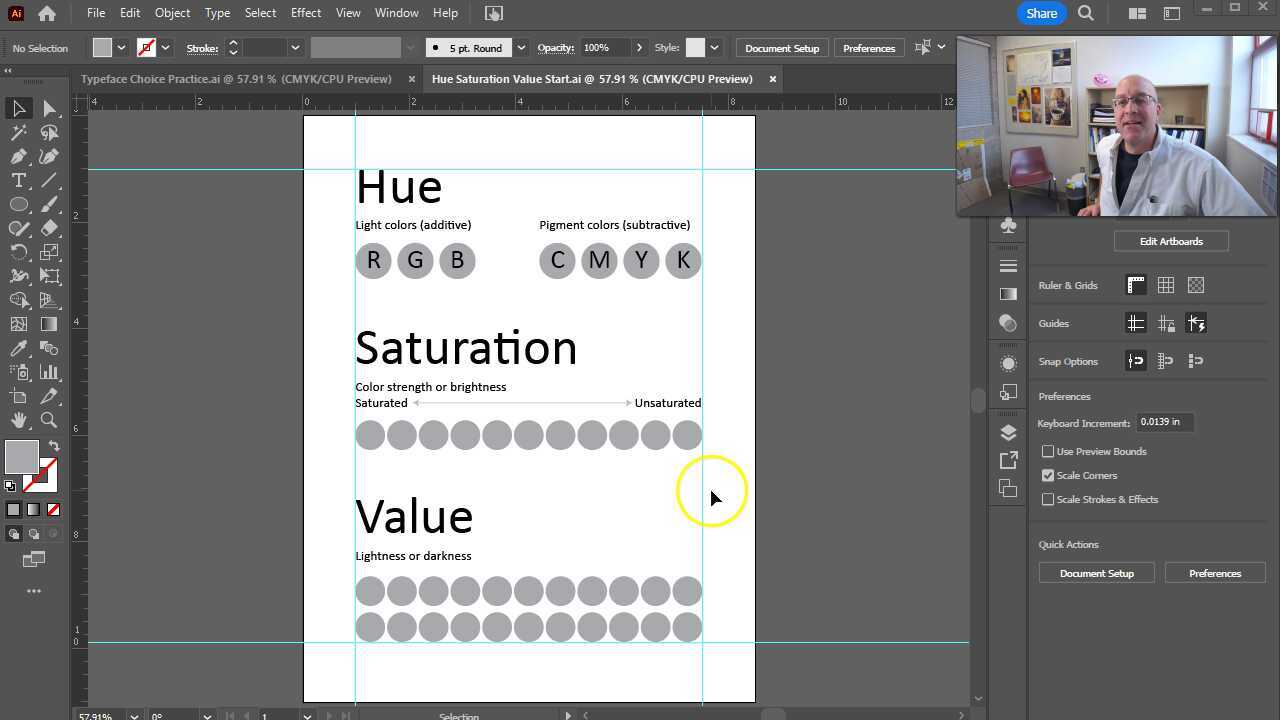Toggle the grid display in Ruler & Grids
Screen dimensions: 1280x720
(1166, 285)
